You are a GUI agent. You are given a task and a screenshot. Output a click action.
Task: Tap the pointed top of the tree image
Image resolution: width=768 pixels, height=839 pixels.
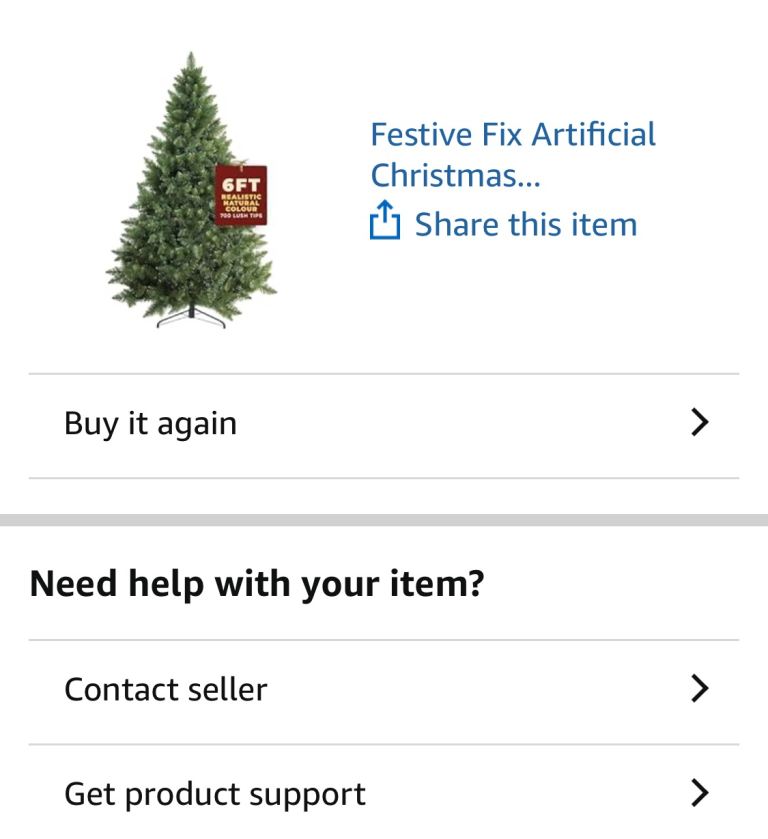tap(190, 62)
